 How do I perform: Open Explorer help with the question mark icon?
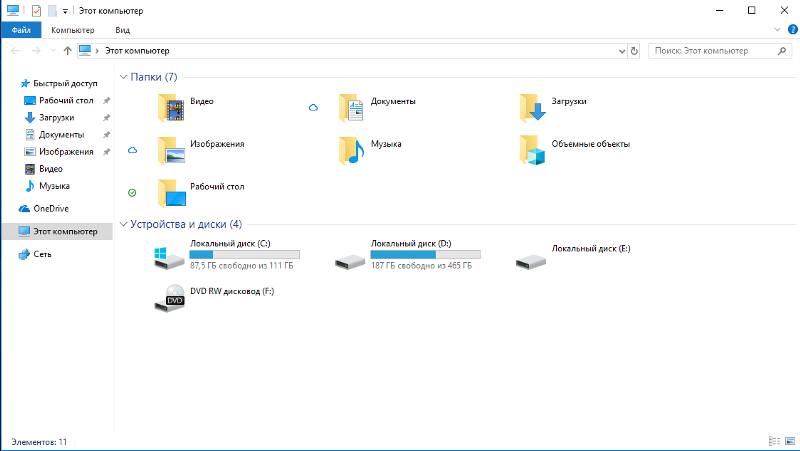(x=793, y=30)
